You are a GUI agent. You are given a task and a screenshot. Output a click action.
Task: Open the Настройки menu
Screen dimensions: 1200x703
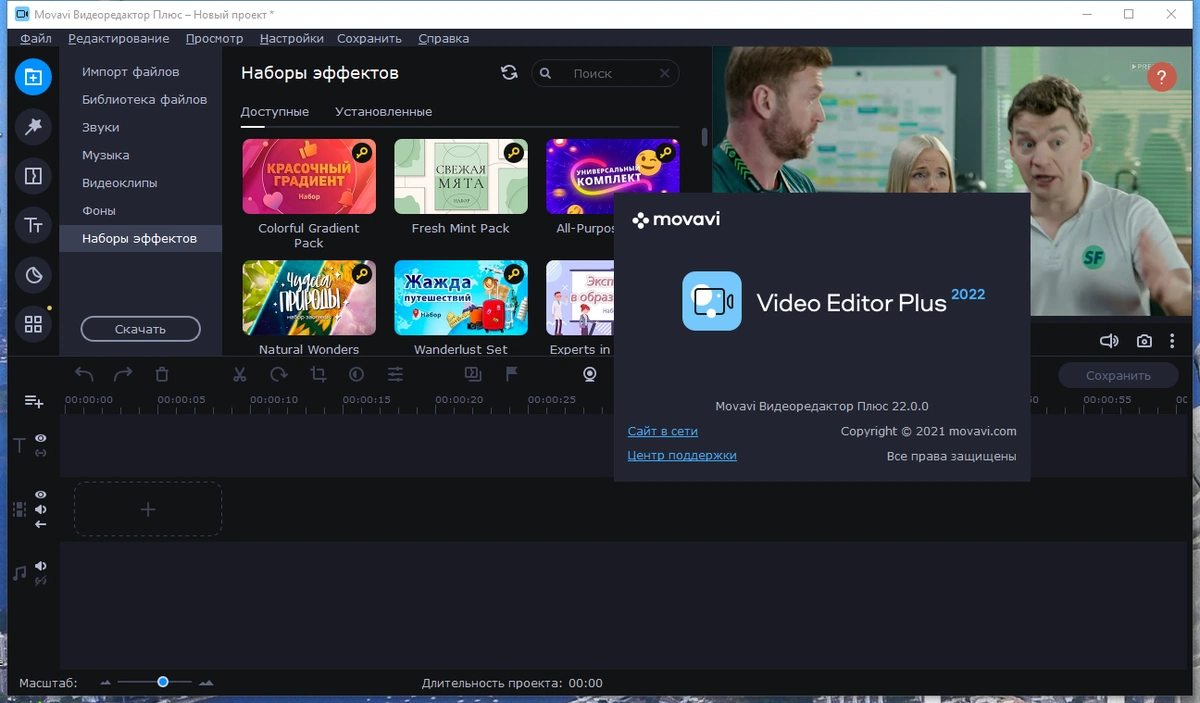292,38
